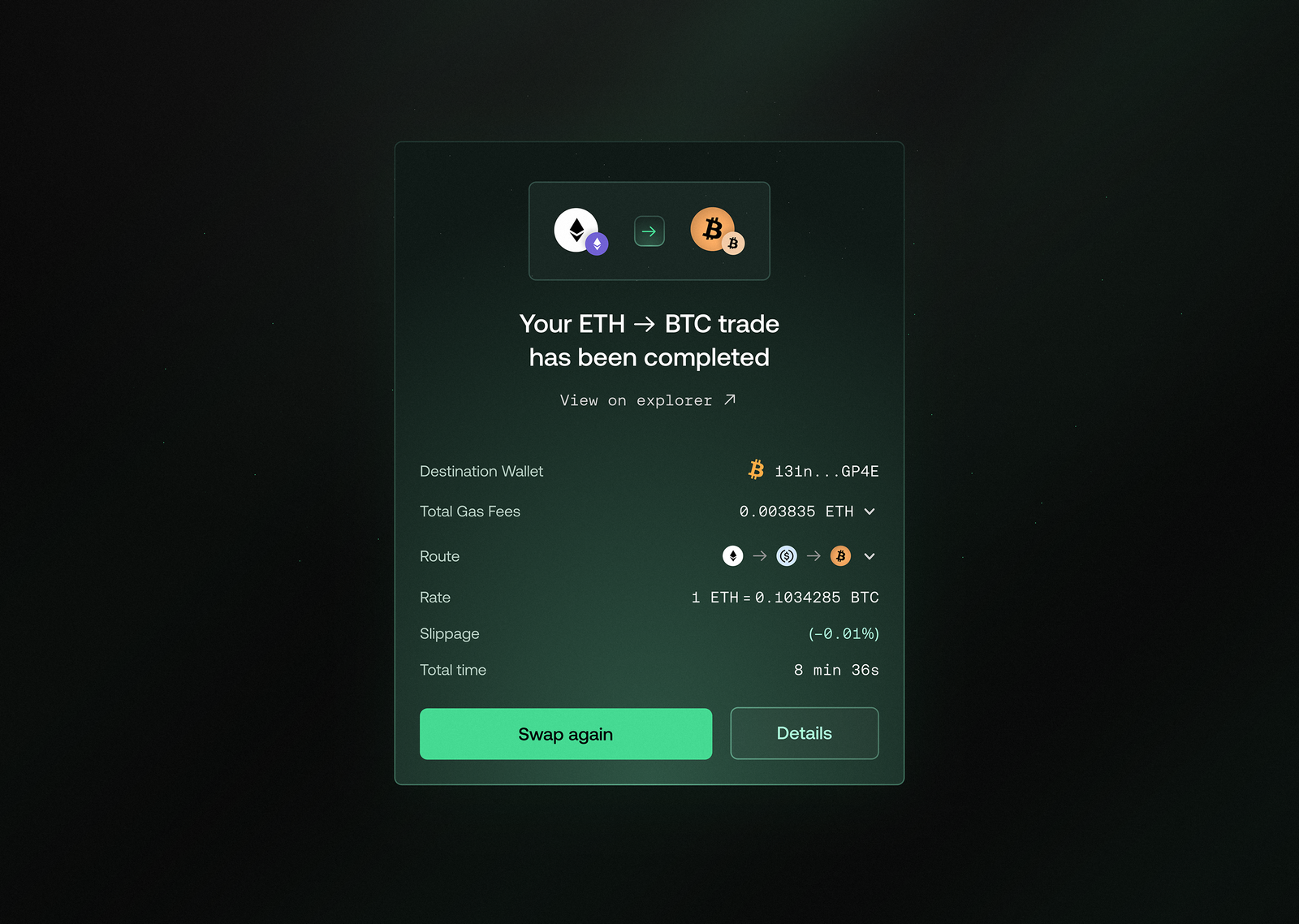The image size is (1299, 924).
Task: Click the total time 8 min 36s
Action: pyautogui.click(x=836, y=670)
